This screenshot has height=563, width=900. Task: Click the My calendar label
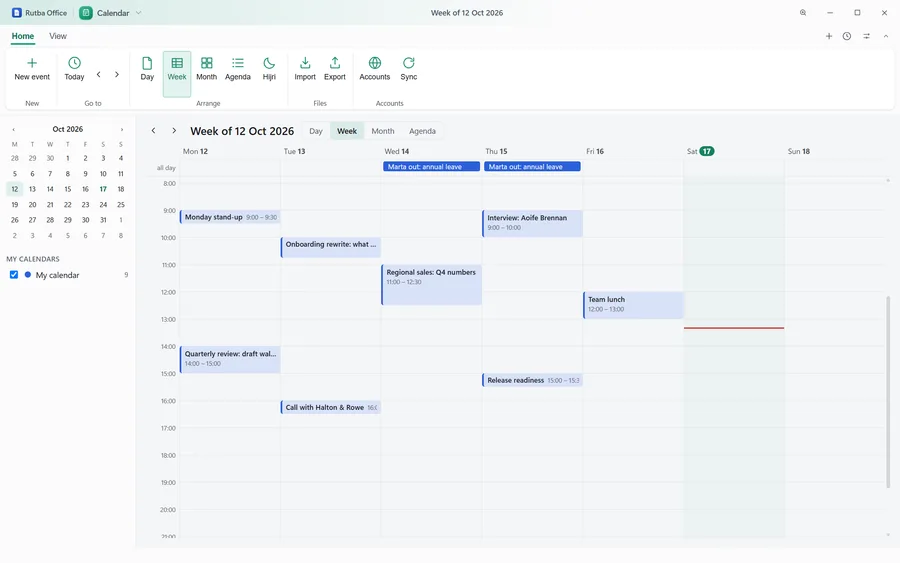click(x=57, y=275)
